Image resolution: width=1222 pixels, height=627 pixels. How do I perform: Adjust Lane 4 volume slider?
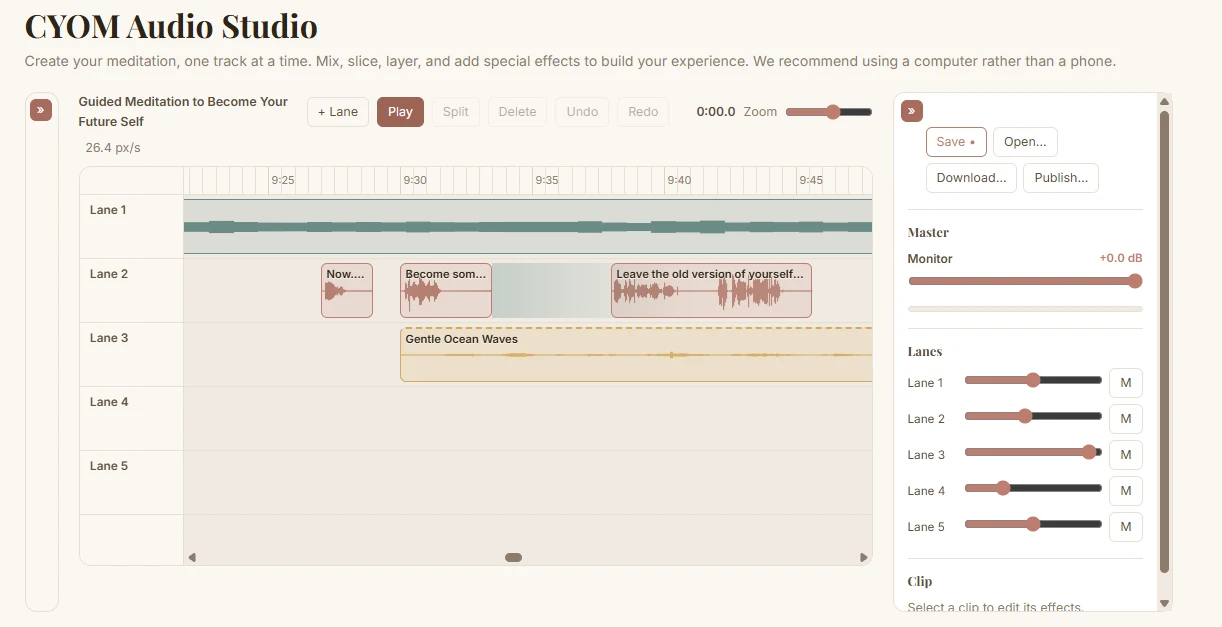(x=1033, y=488)
